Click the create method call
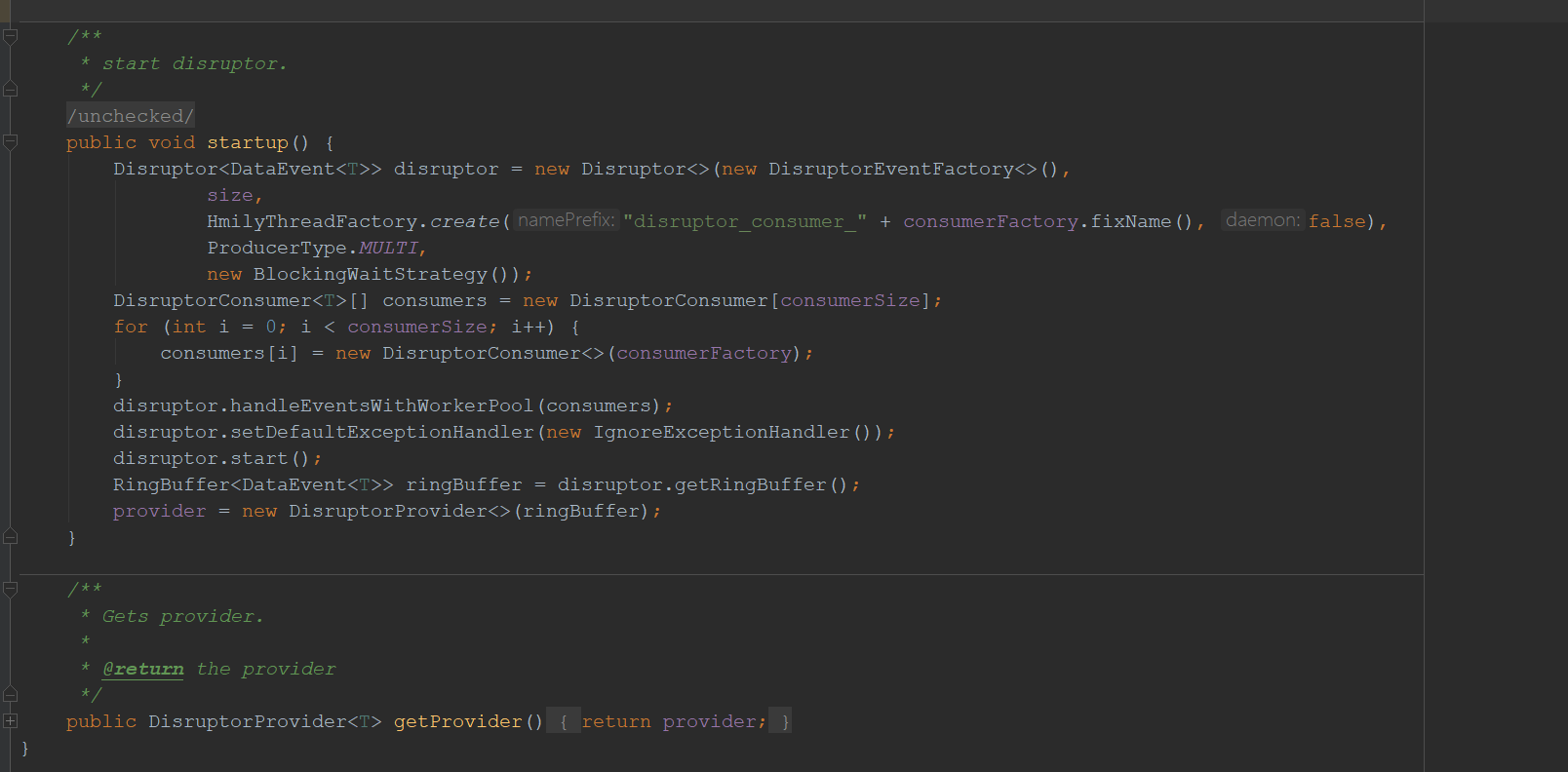The image size is (1568, 772). (464, 221)
